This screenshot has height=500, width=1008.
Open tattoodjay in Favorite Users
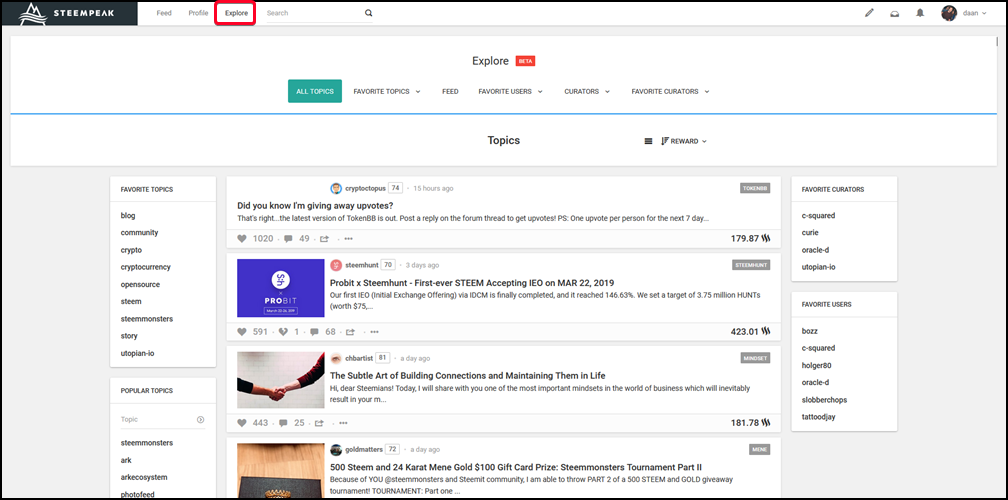[818, 417]
